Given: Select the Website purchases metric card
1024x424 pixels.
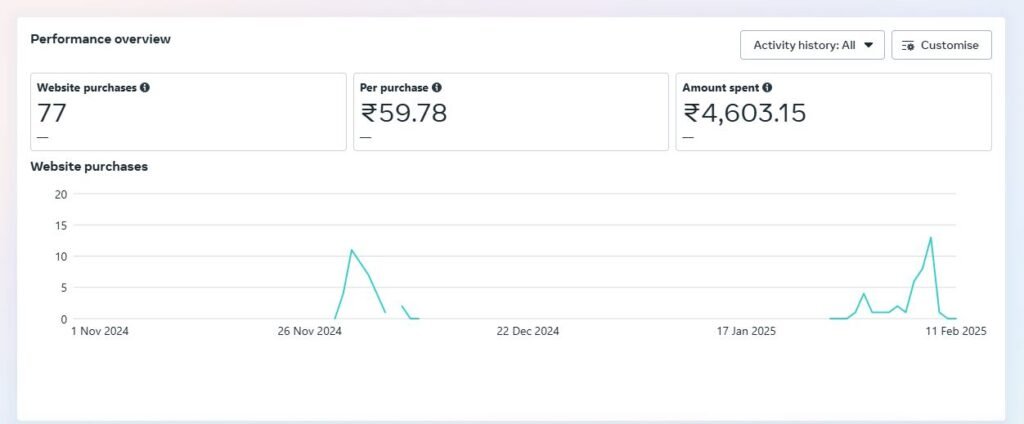Looking at the screenshot, I should (189, 111).
